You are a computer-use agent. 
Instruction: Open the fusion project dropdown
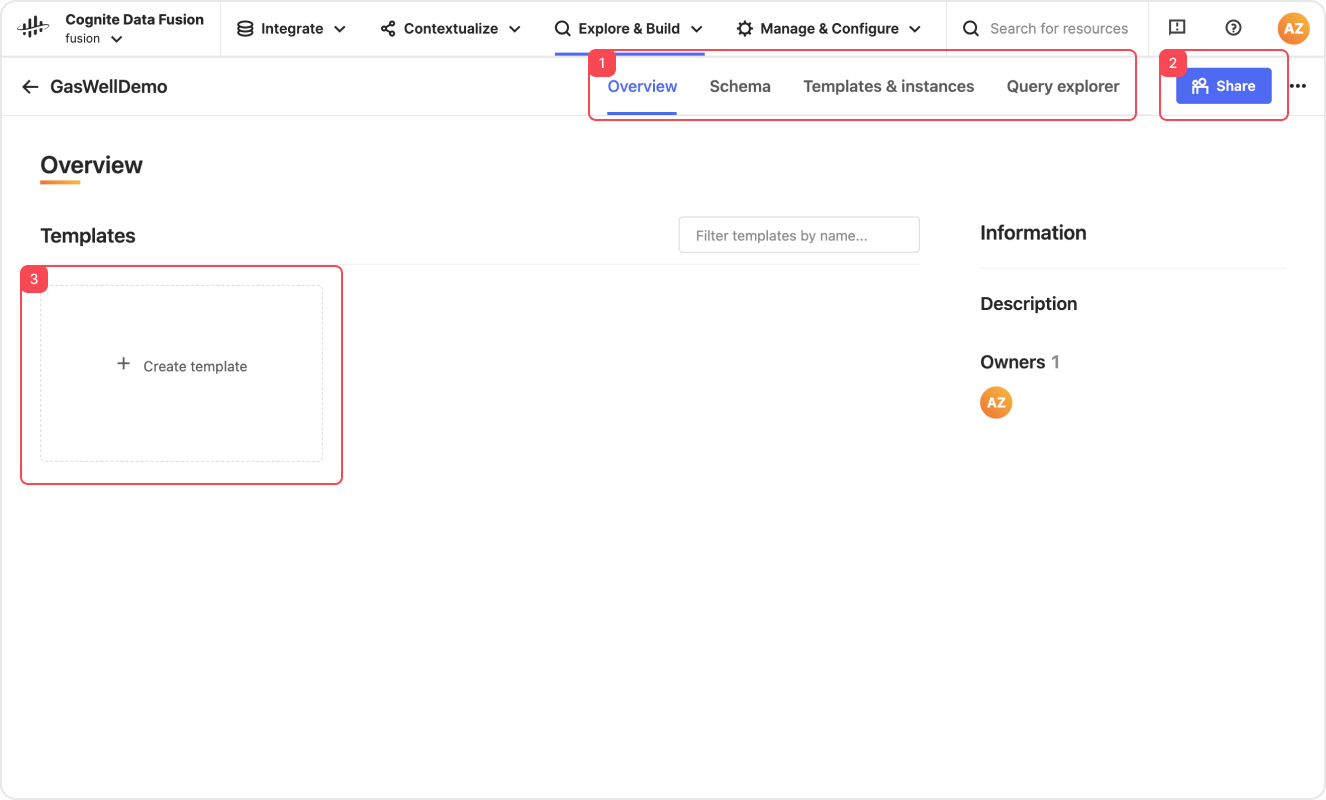pos(94,39)
